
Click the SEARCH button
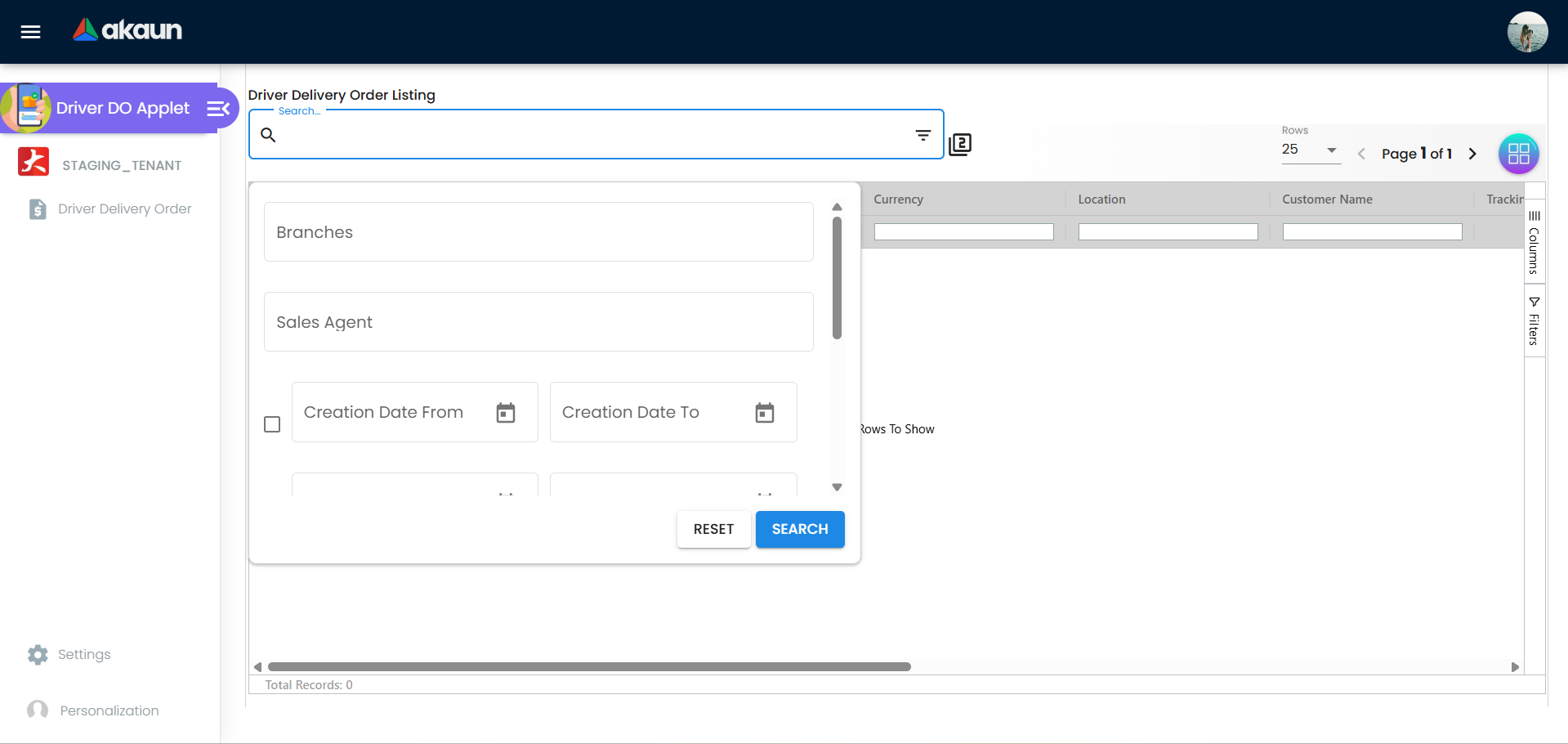[799, 529]
